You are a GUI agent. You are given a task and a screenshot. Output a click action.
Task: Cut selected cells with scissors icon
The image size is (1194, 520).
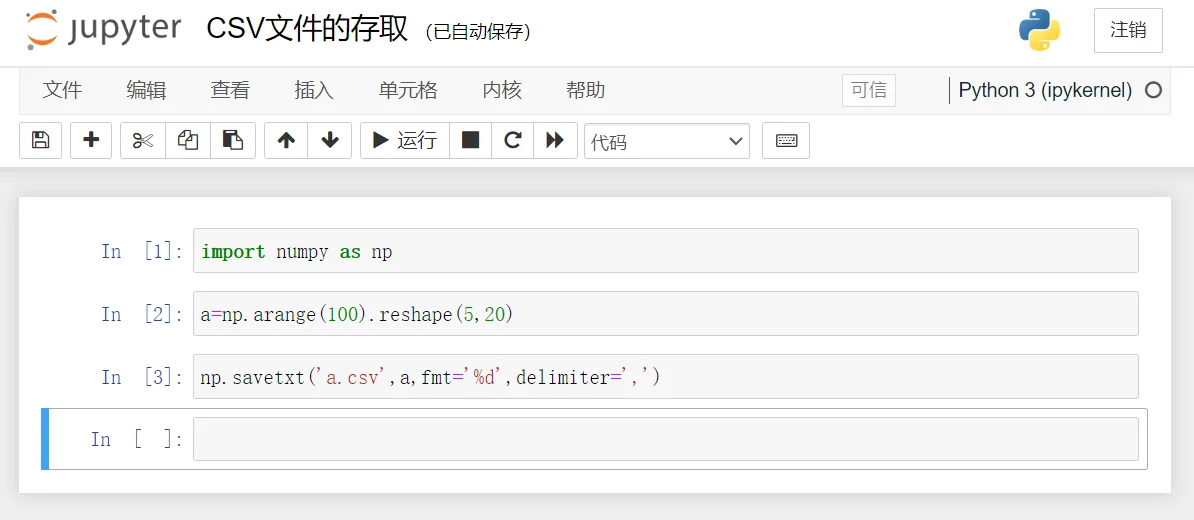(x=143, y=141)
